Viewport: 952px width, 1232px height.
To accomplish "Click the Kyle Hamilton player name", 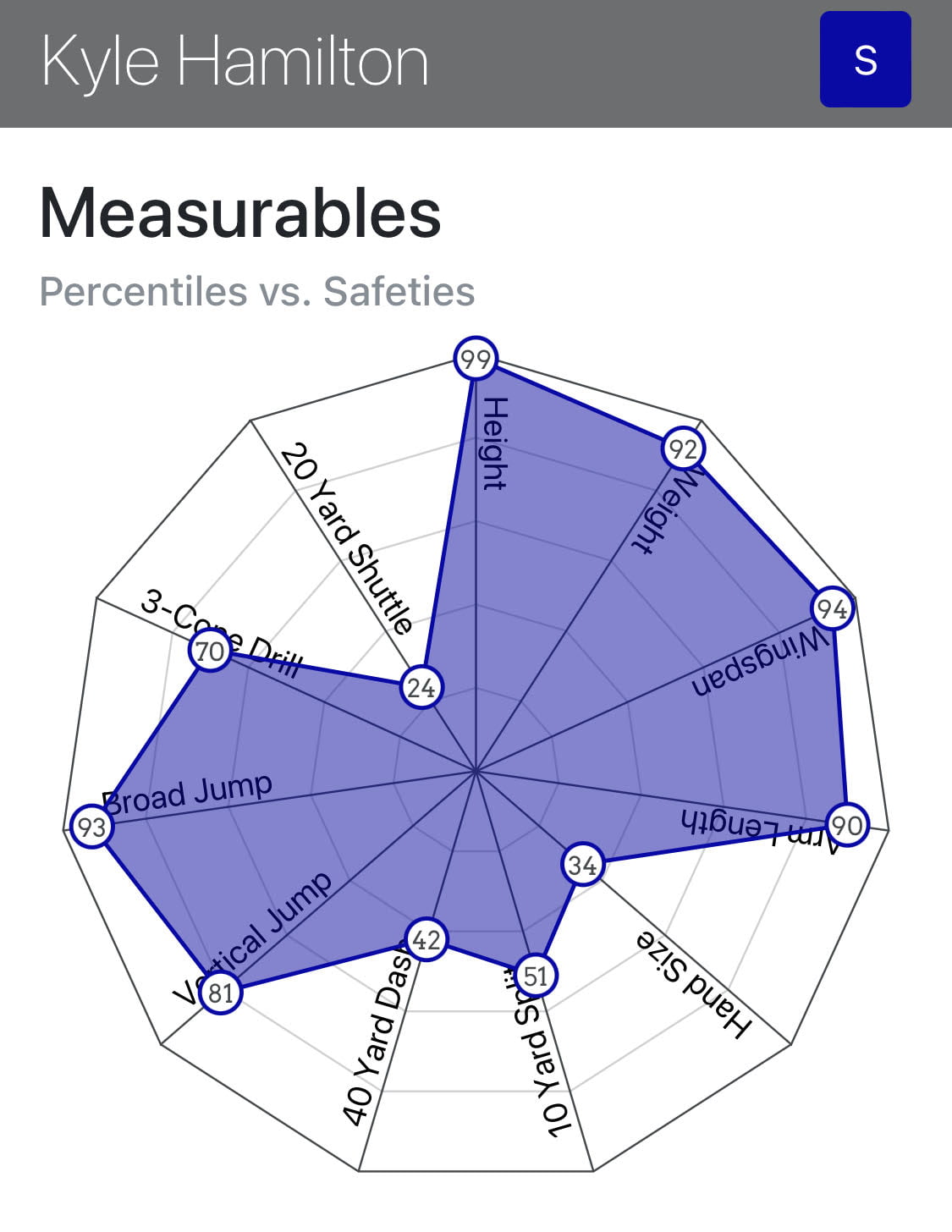I will [234, 61].
